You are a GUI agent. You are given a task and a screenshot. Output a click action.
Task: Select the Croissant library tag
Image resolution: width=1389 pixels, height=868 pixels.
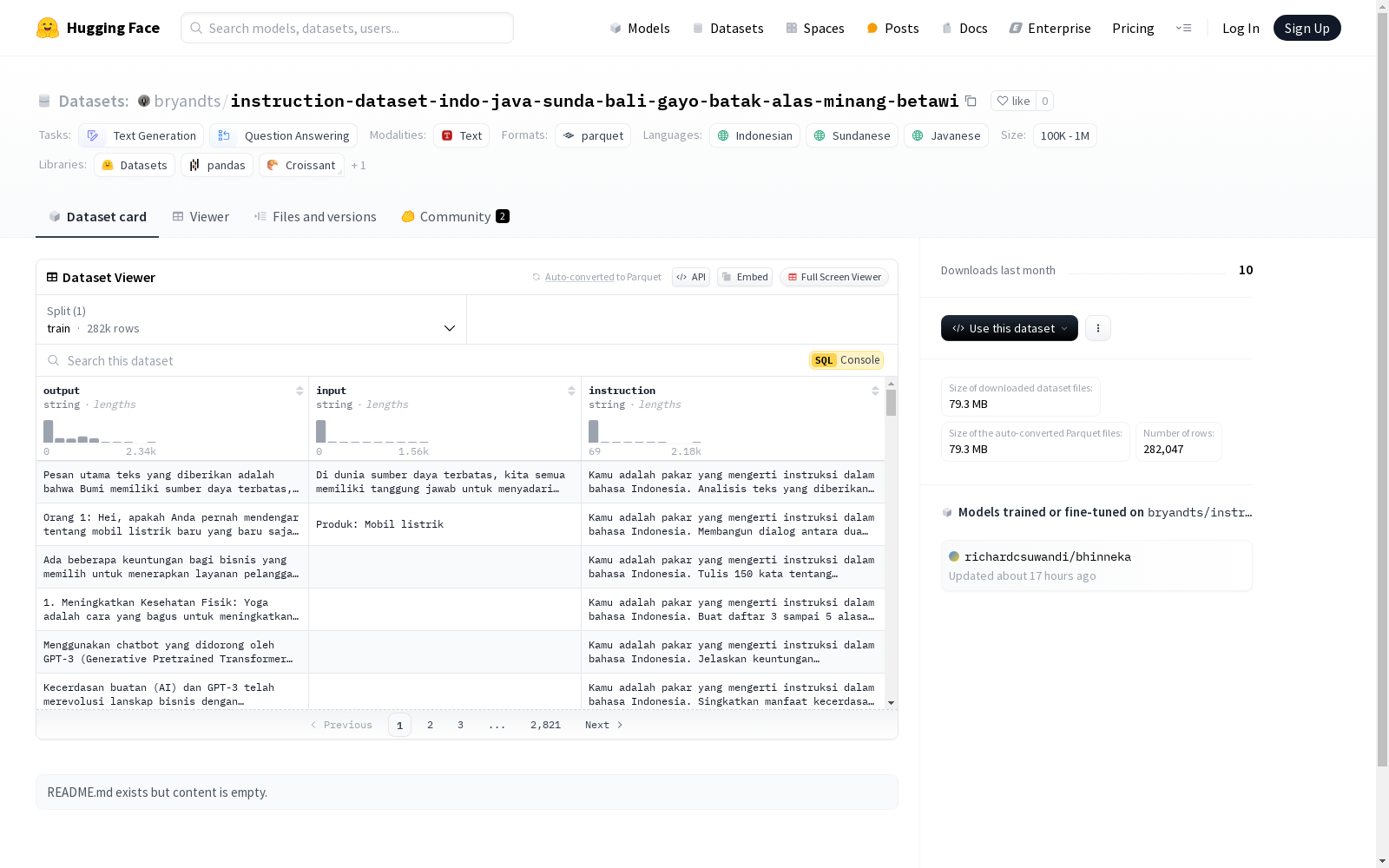click(301, 165)
